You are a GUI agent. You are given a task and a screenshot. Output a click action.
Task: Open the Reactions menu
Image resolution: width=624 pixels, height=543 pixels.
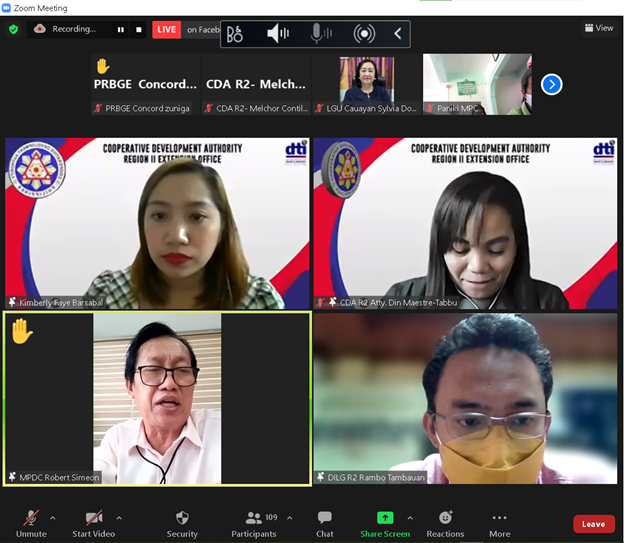coord(445,524)
